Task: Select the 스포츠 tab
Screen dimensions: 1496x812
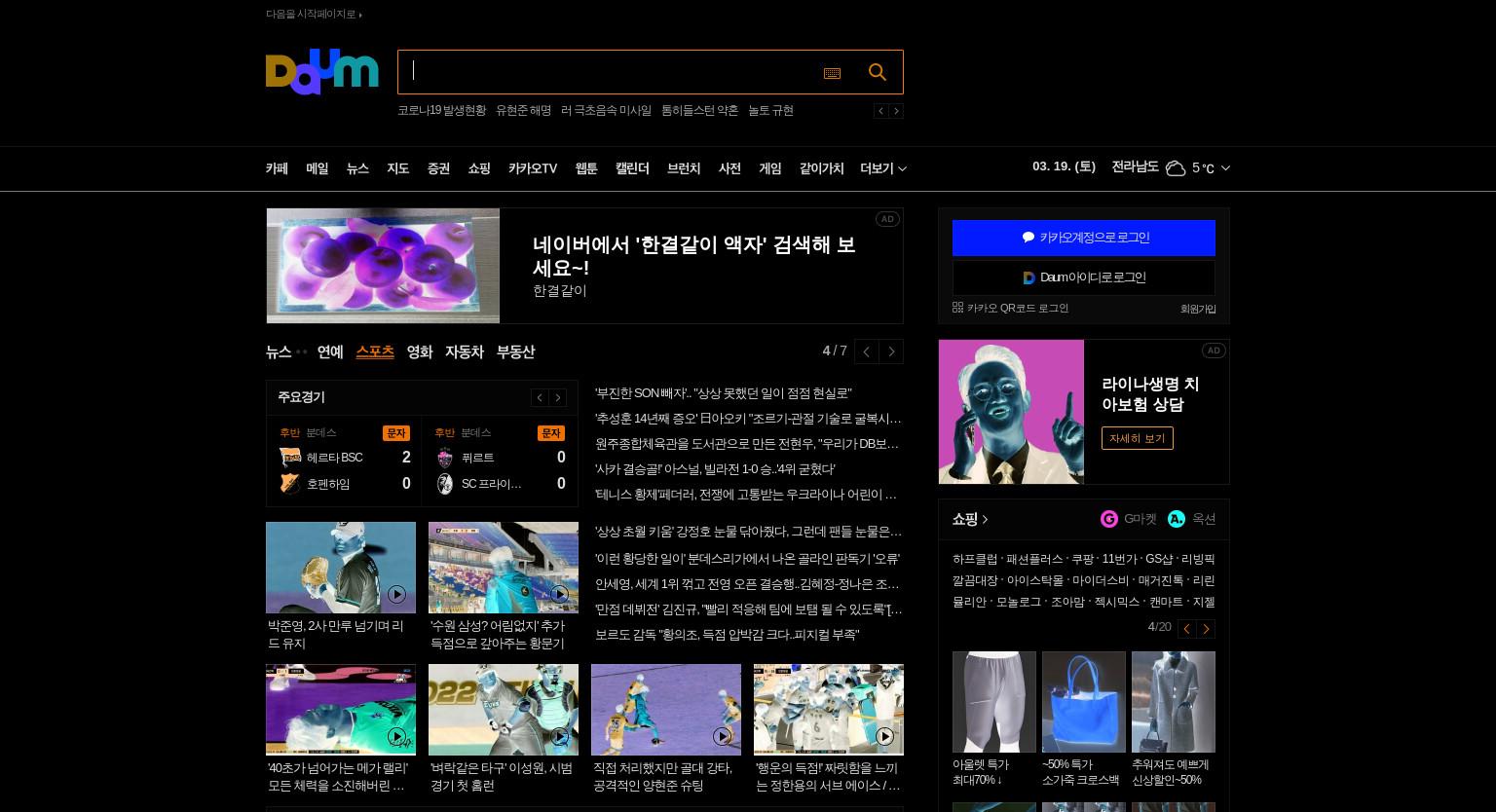Action: 375,351
